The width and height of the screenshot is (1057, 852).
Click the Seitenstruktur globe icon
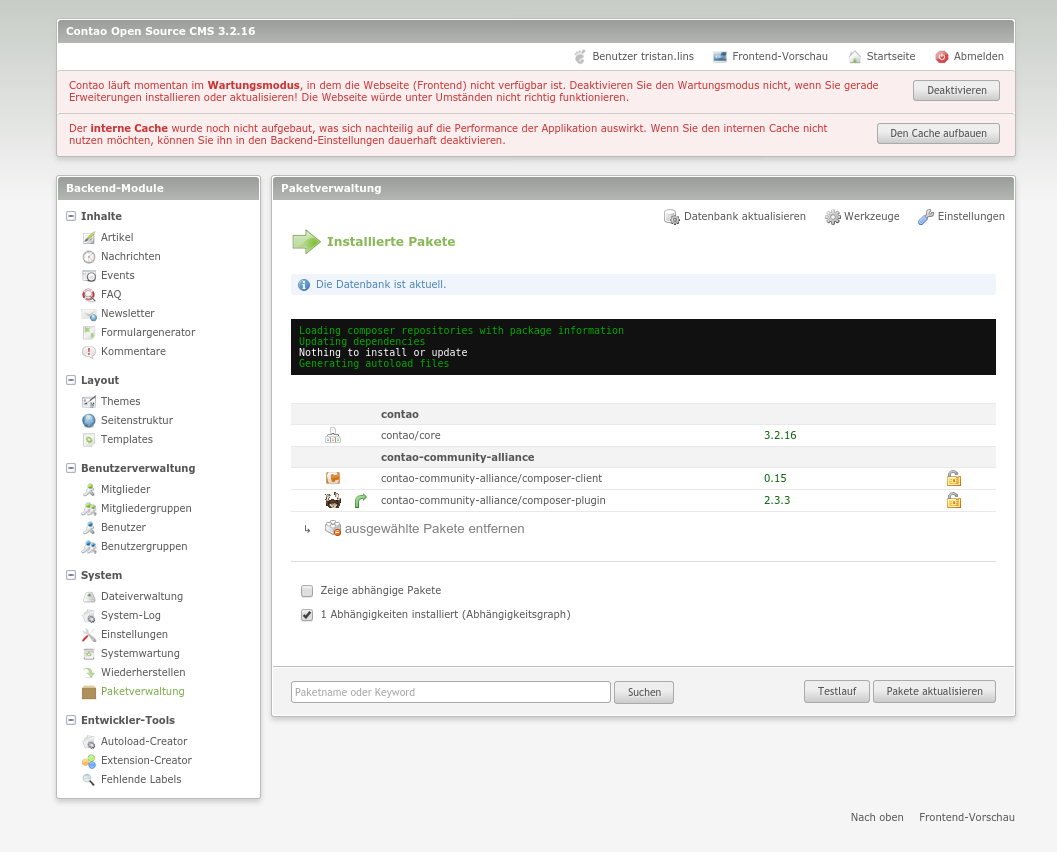[x=88, y=421]
